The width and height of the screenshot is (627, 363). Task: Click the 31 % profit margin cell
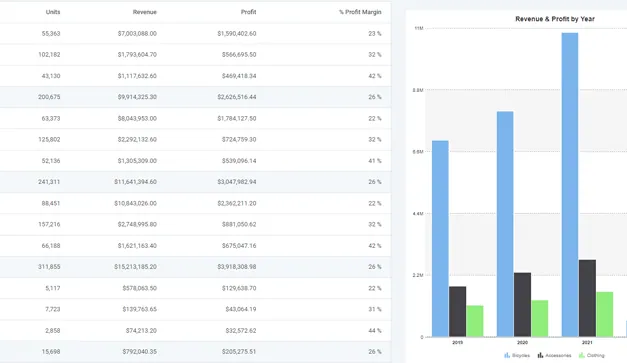(375, 309)
